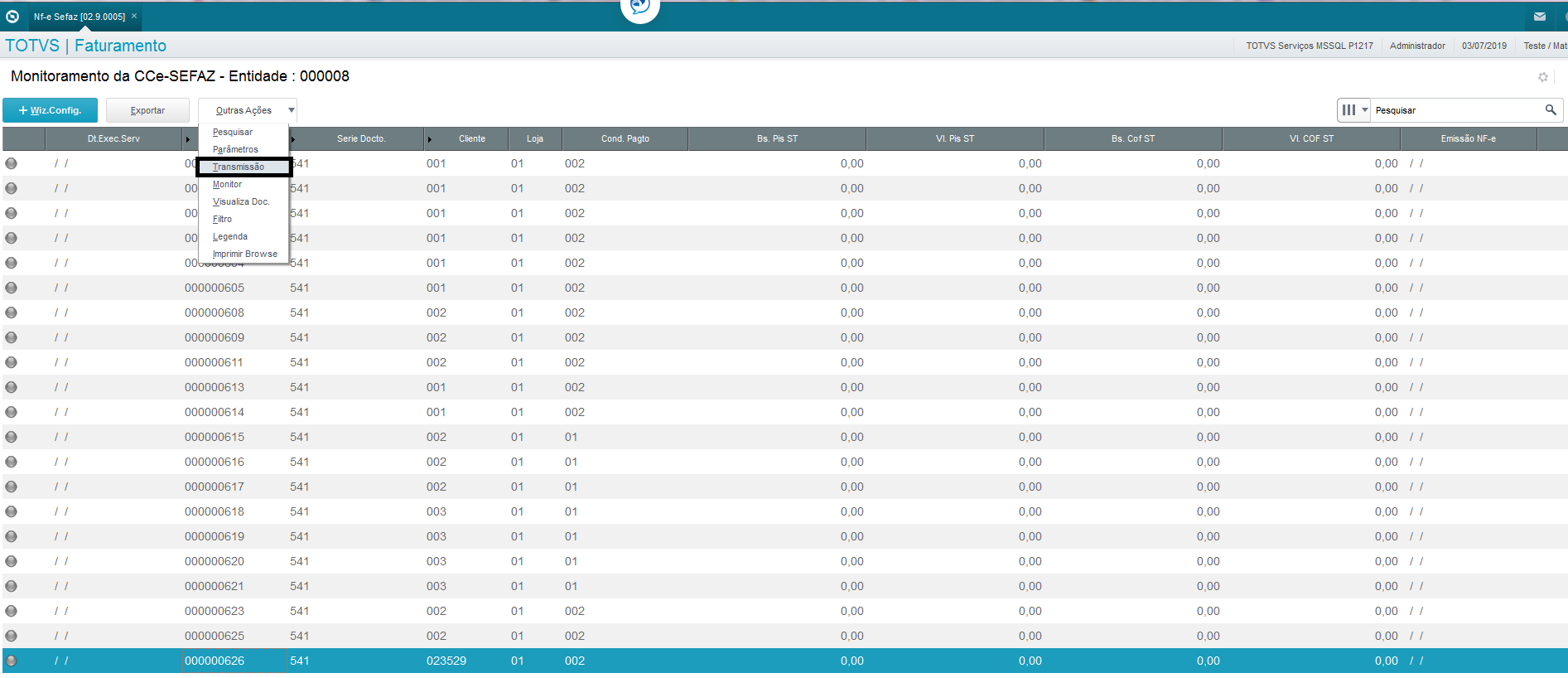The image size is (1568, 678).
Task: Select document number 000000623
Action: click(215, 611)
